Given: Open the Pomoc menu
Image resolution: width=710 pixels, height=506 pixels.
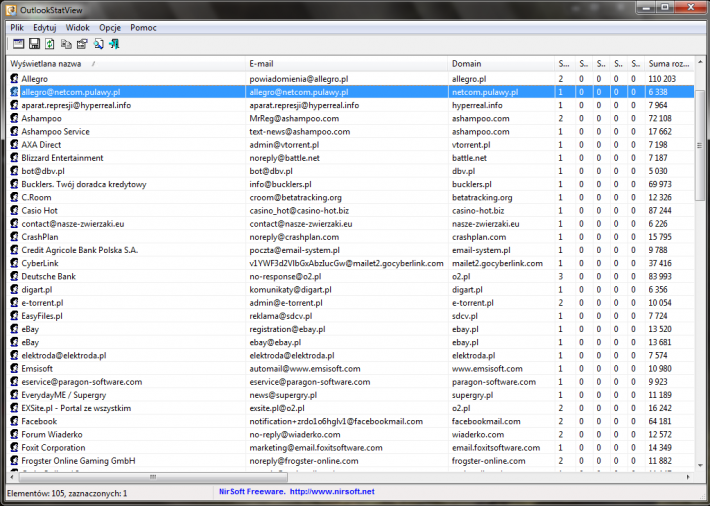Looking at the screenshot, I should (143, 28).
